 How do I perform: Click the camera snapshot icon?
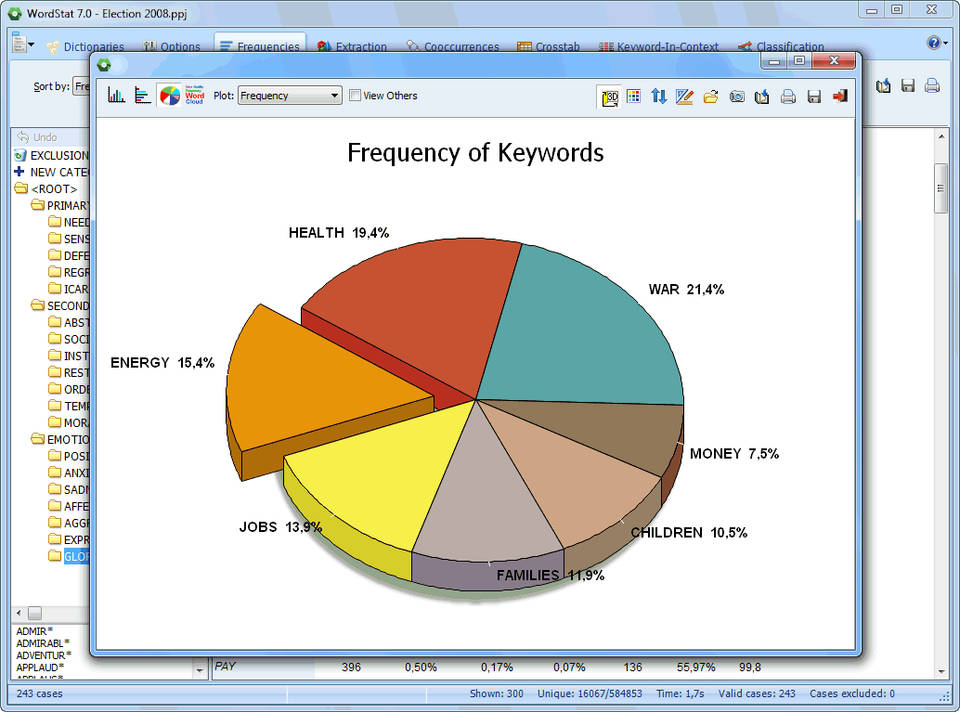(737, 96)
